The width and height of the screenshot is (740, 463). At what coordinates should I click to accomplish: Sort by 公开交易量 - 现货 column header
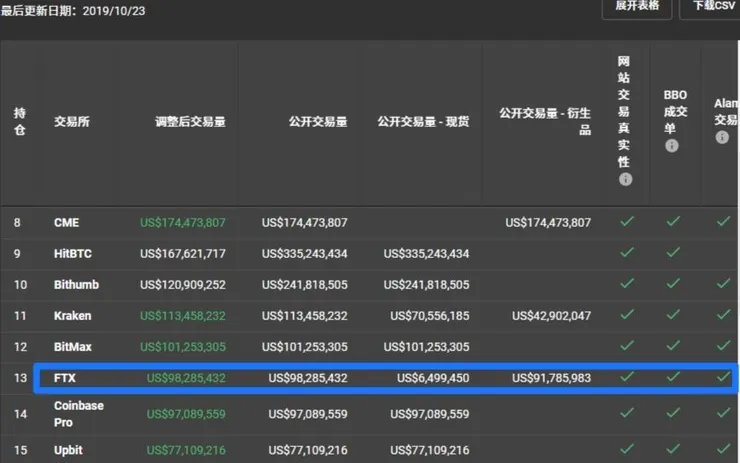(423, 122)
